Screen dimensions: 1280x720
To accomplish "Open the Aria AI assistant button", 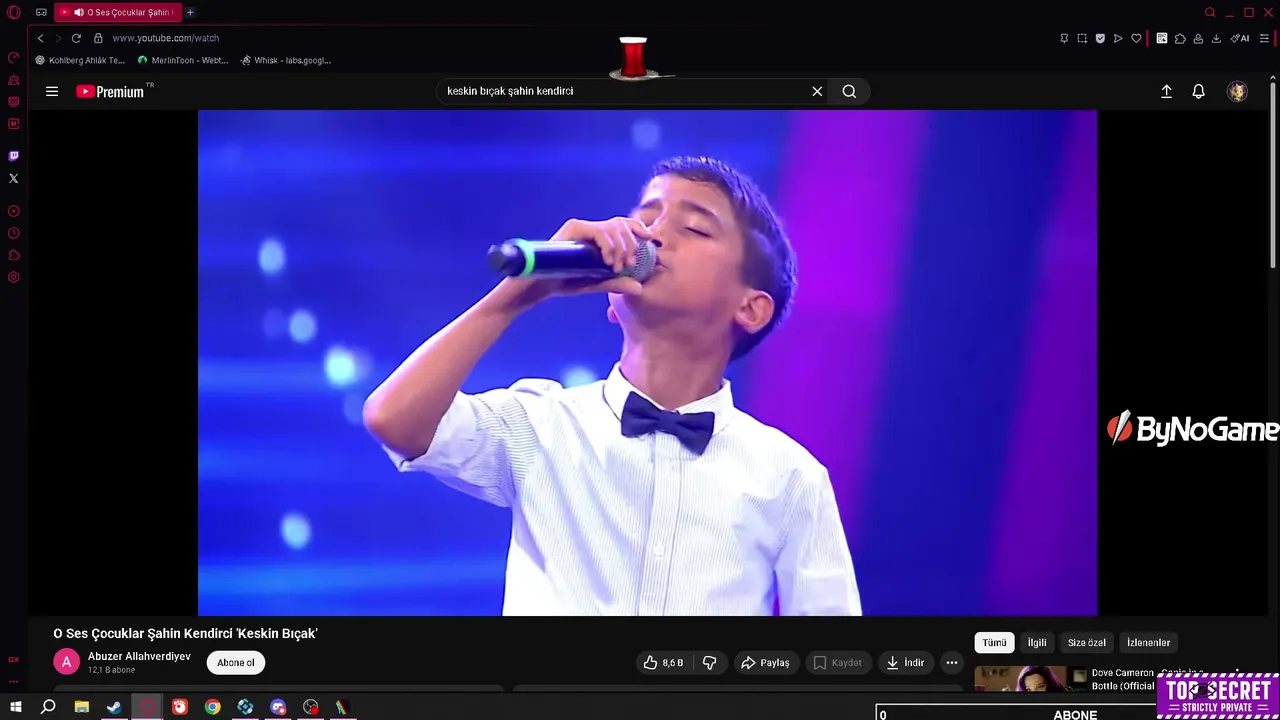I will [x=1240, y=38].
